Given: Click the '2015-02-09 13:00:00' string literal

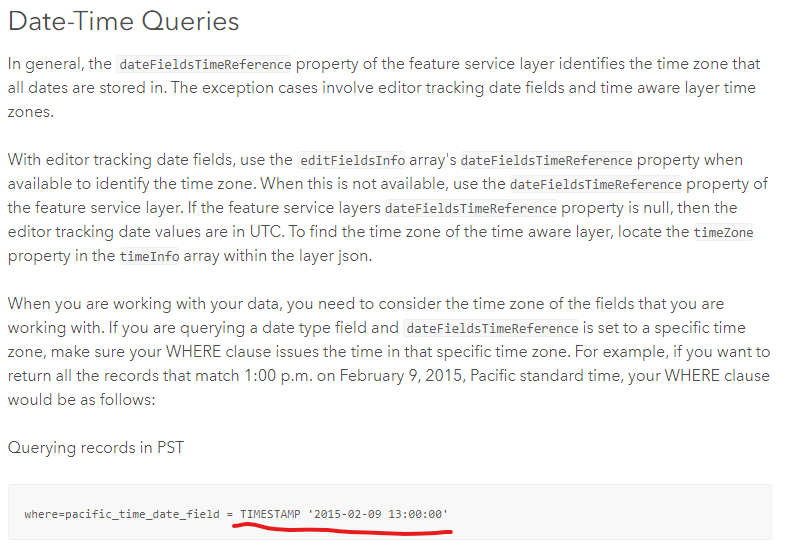Looking at the screenshot, I should tap(379, 514).
